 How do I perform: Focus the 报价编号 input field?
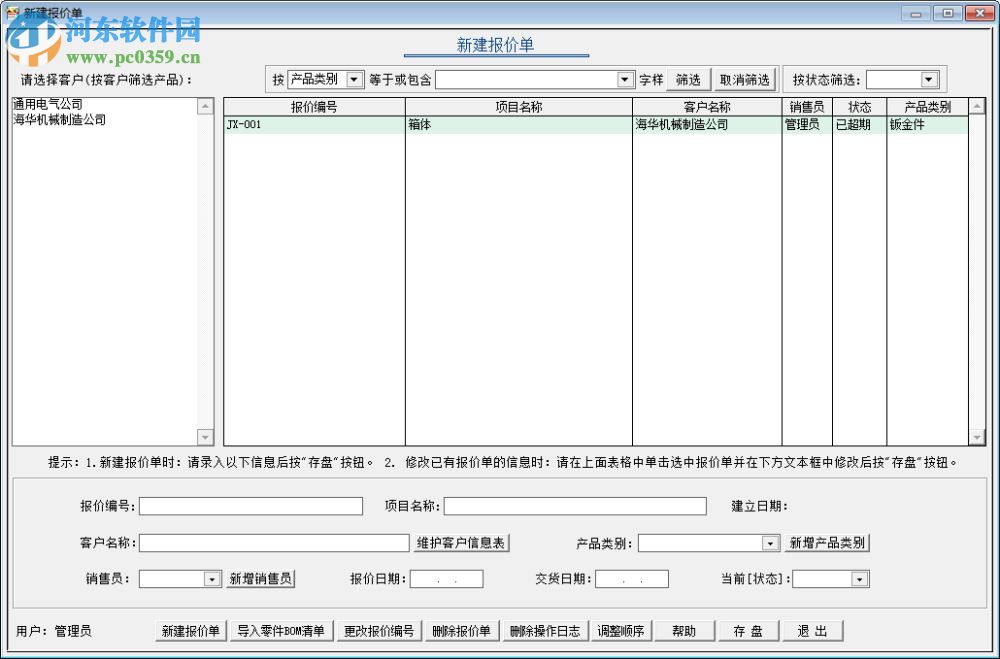click(x=251, y=506)
